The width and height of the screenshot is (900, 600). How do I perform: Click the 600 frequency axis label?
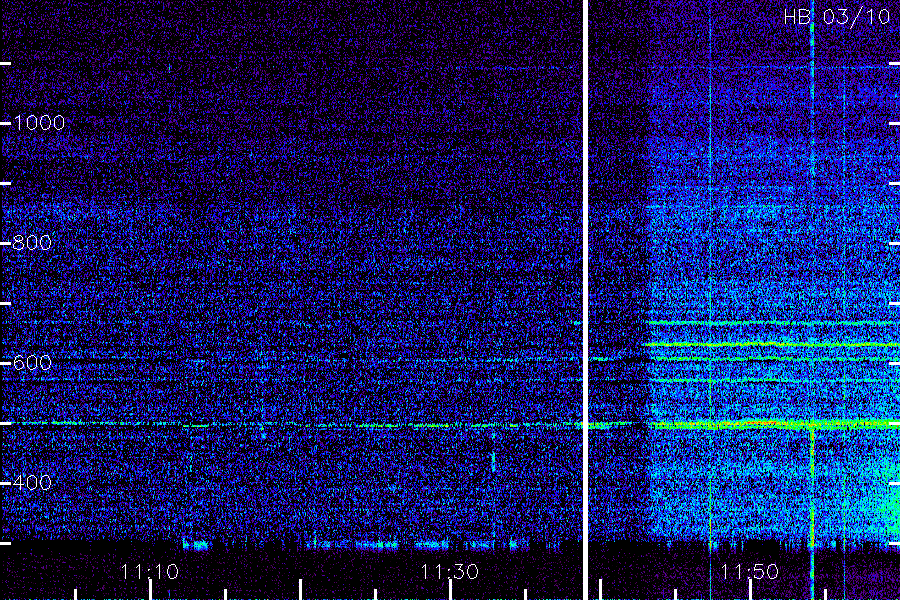coord(32,363)
